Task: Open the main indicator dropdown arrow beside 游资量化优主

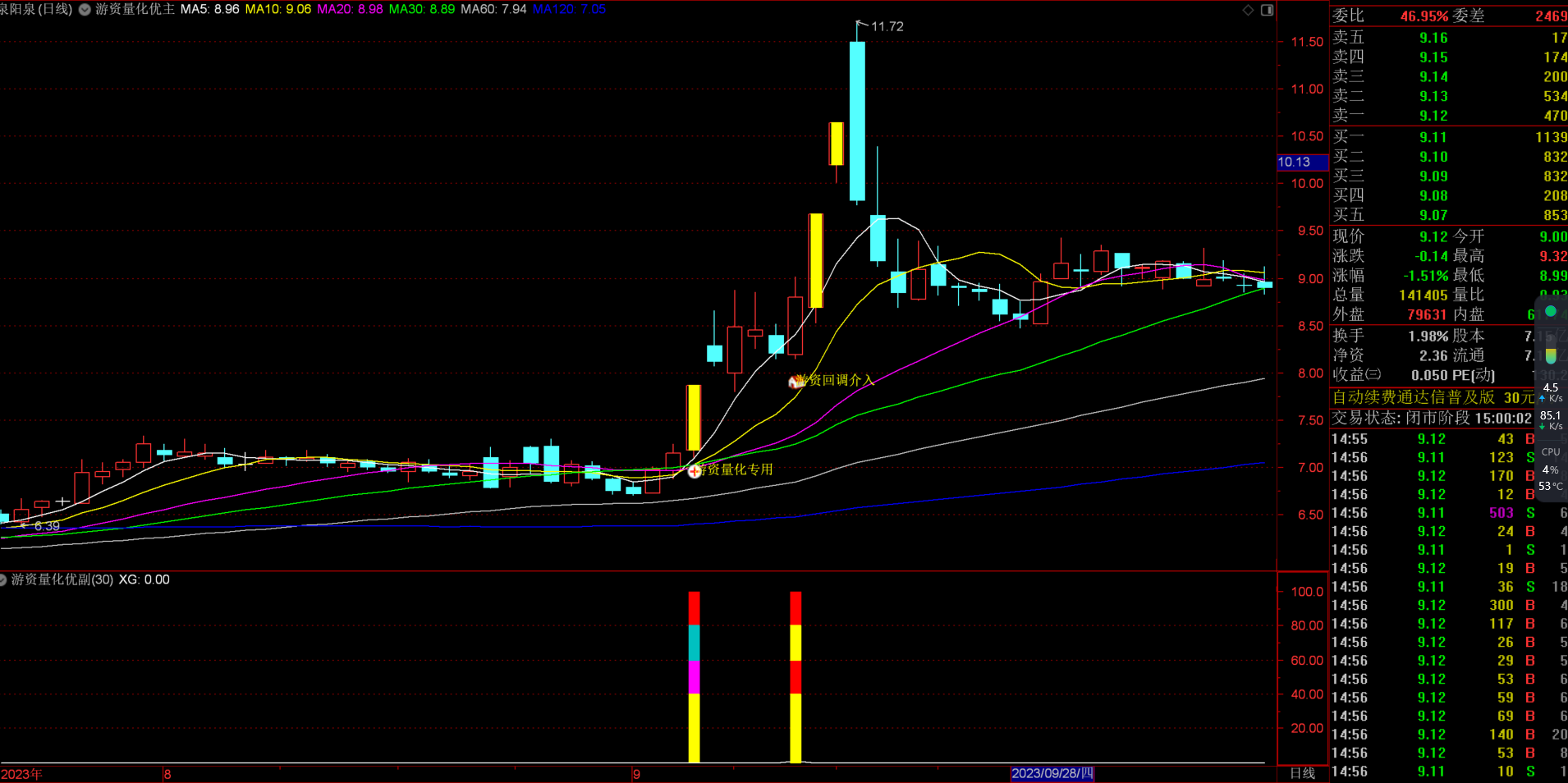Action: click(x=85, y=10)
